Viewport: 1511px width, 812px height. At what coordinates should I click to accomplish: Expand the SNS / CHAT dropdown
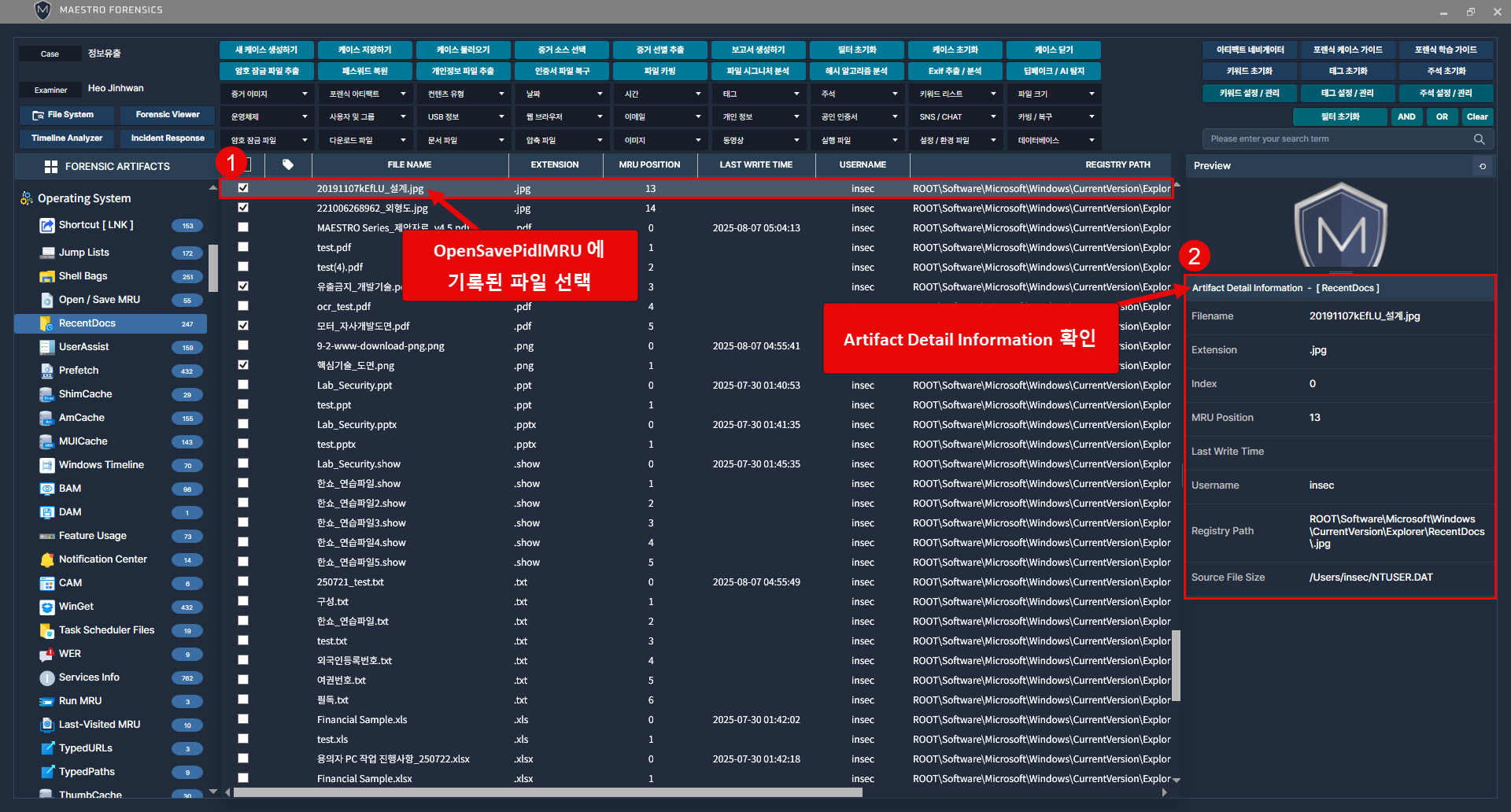[x=956, y=117]
